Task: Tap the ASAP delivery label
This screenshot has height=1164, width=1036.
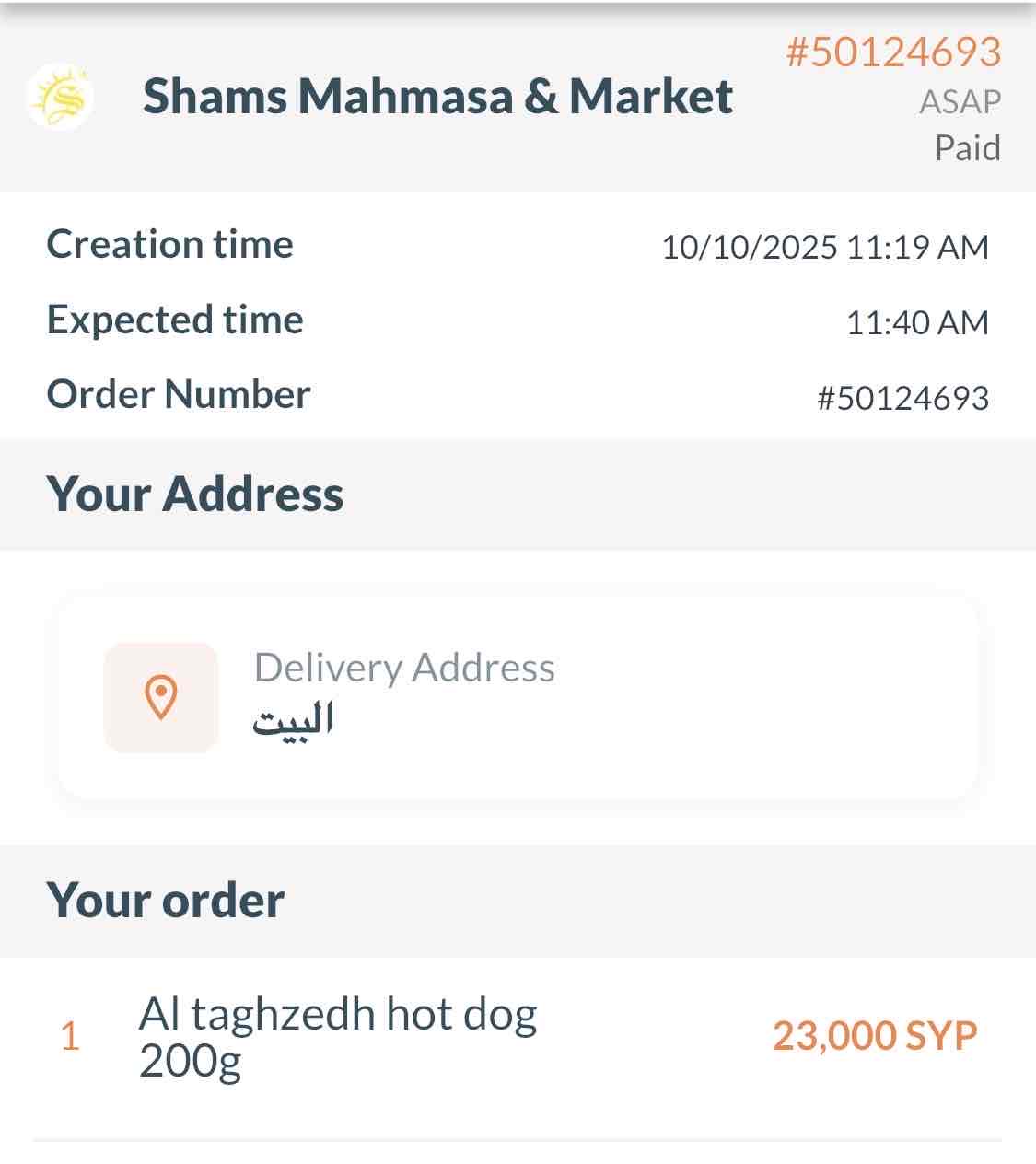Action: 960,101
